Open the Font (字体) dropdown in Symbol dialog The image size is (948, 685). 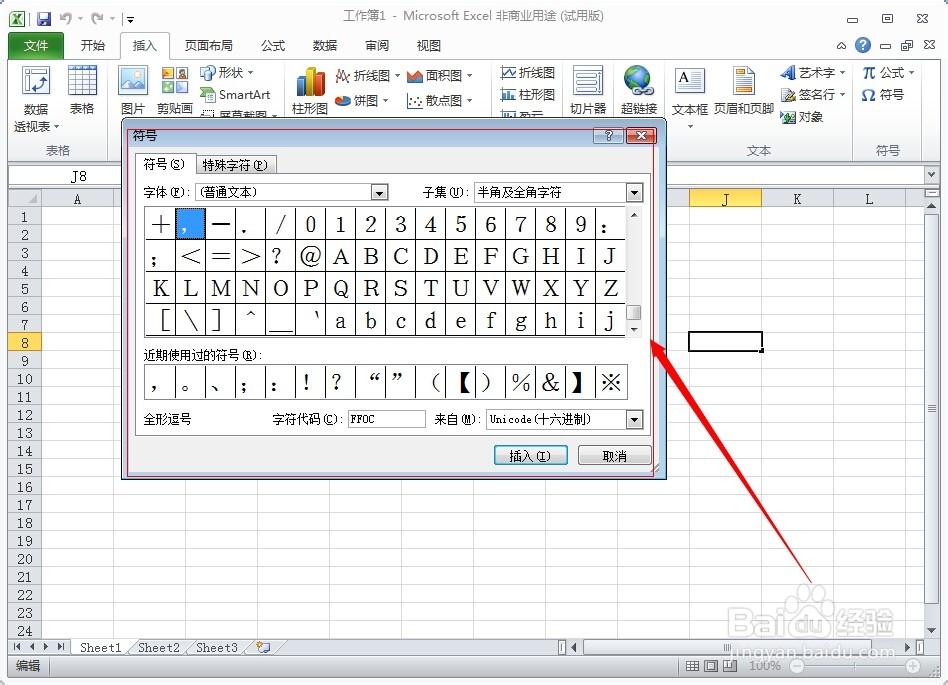pyautogui.click(x=379, y=193)
